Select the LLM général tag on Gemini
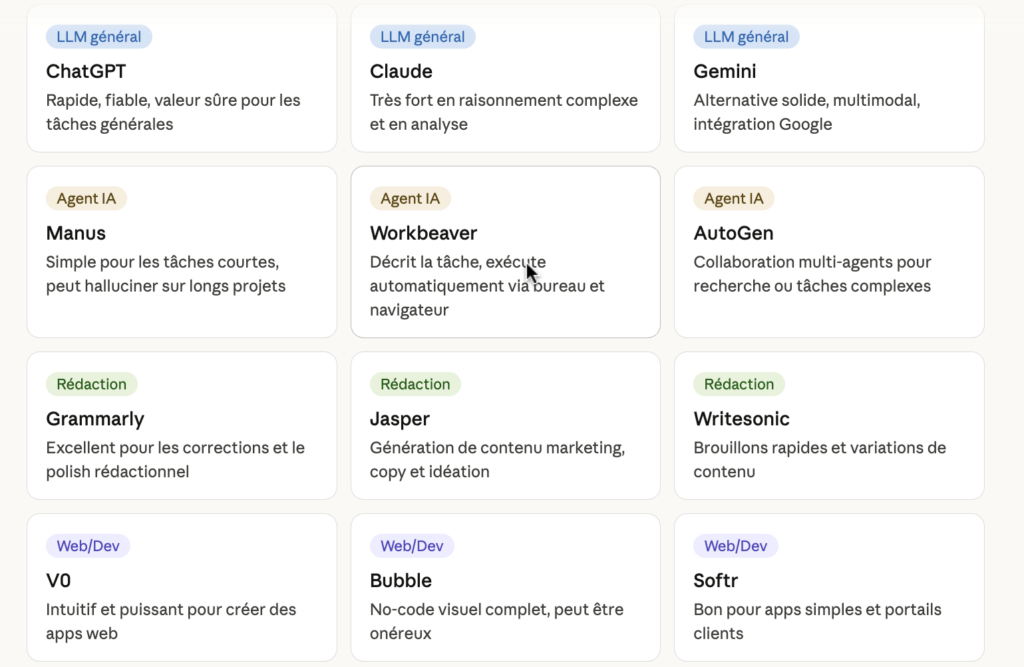 (746, 36)
